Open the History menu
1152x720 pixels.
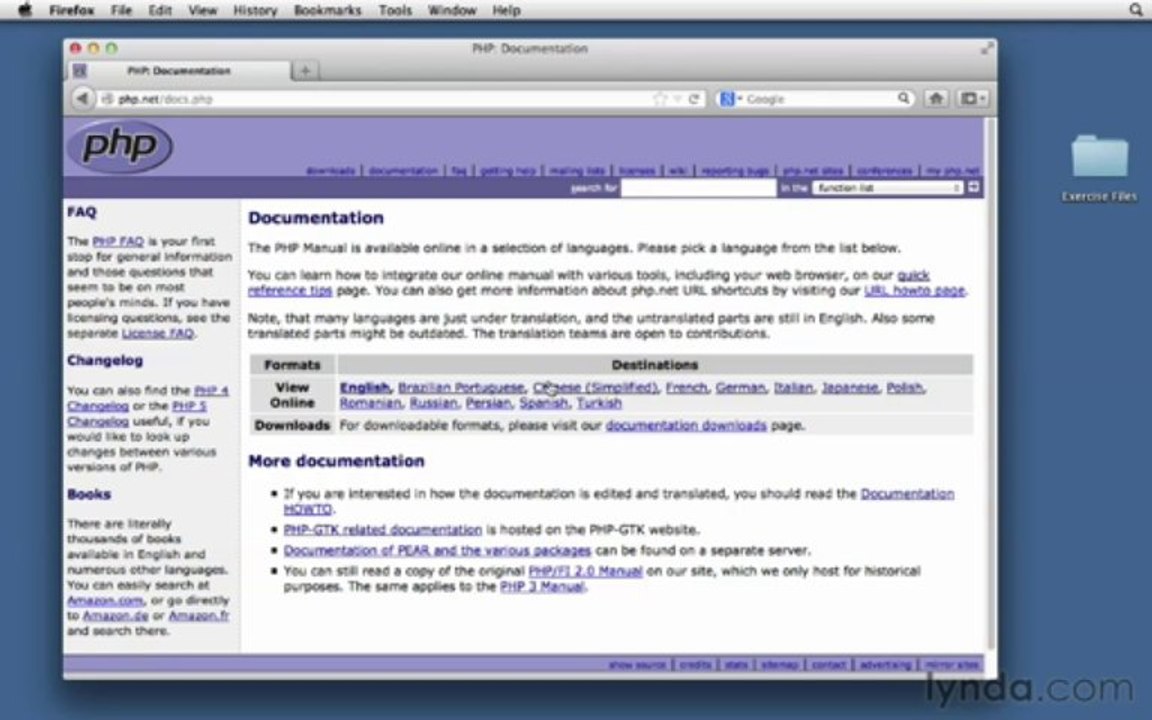click(254, 10)
